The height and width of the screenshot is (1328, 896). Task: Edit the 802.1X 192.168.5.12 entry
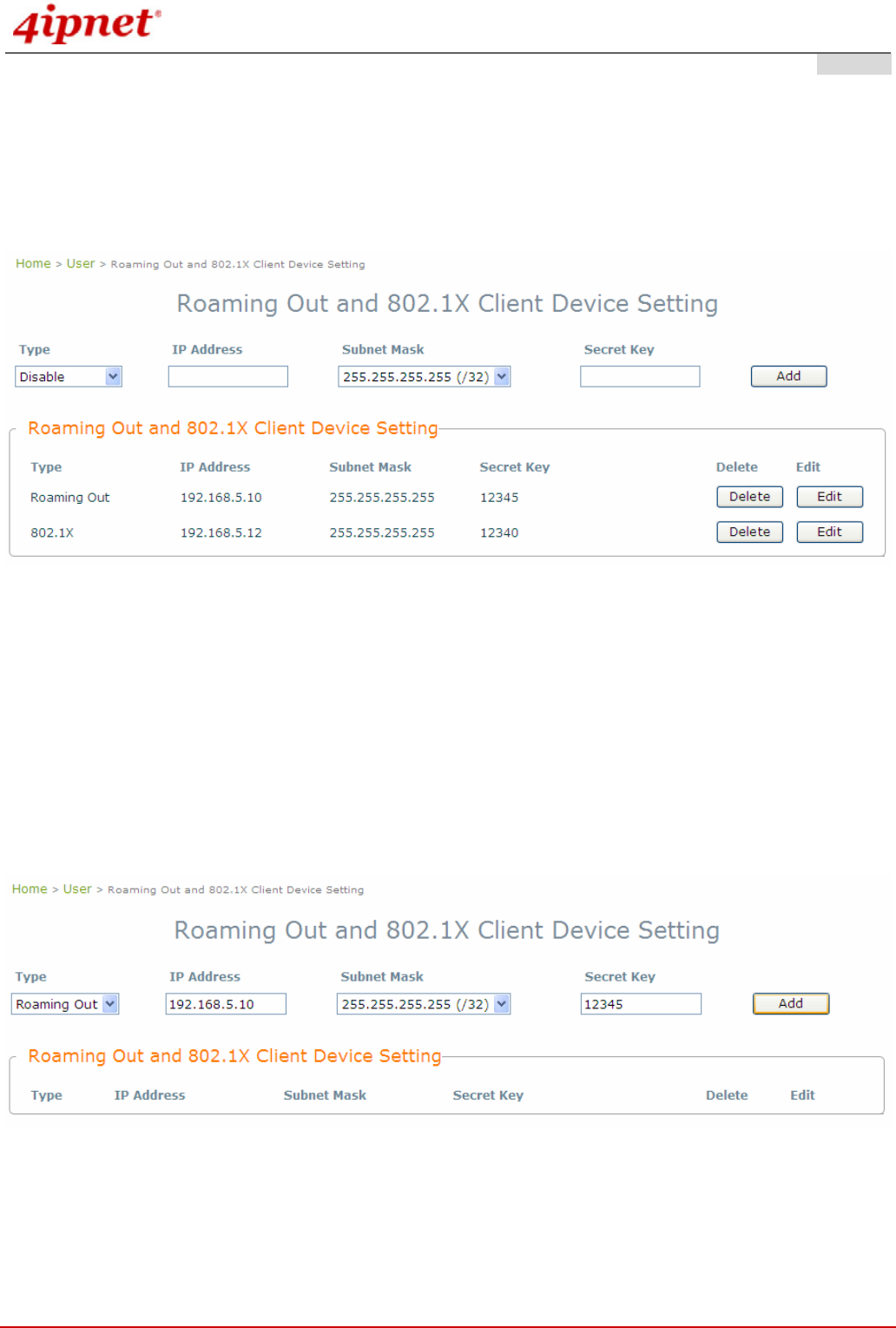pyautogui.click(x=830, y=532)
